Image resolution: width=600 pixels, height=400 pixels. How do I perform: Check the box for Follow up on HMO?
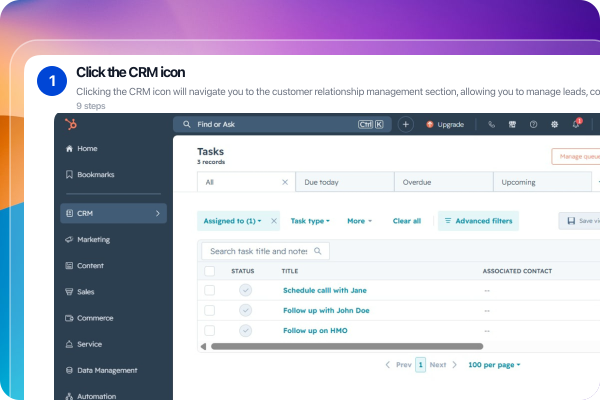coord(209,330)
